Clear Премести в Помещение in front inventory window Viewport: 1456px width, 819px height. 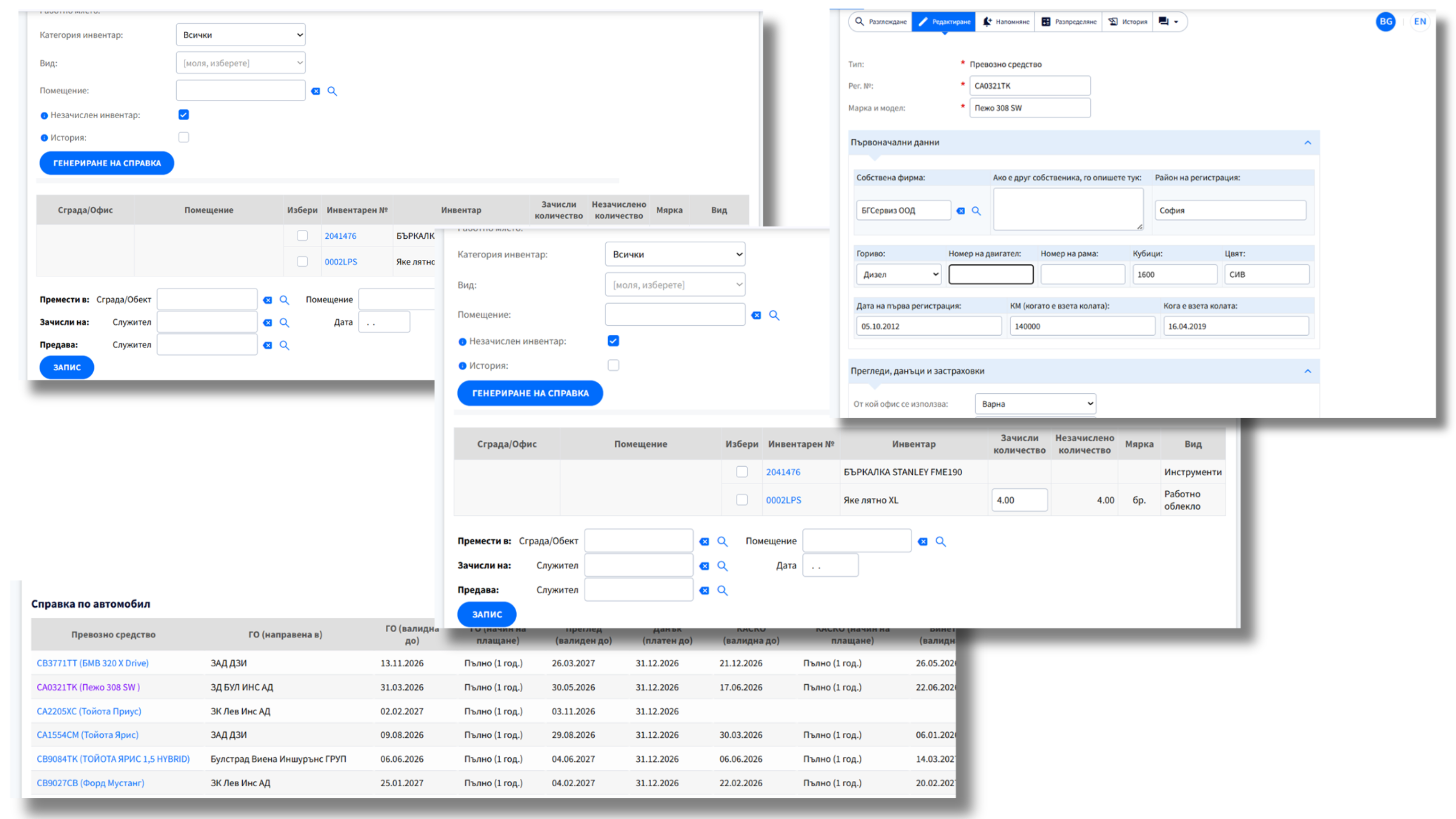click(x=922, y=541)
